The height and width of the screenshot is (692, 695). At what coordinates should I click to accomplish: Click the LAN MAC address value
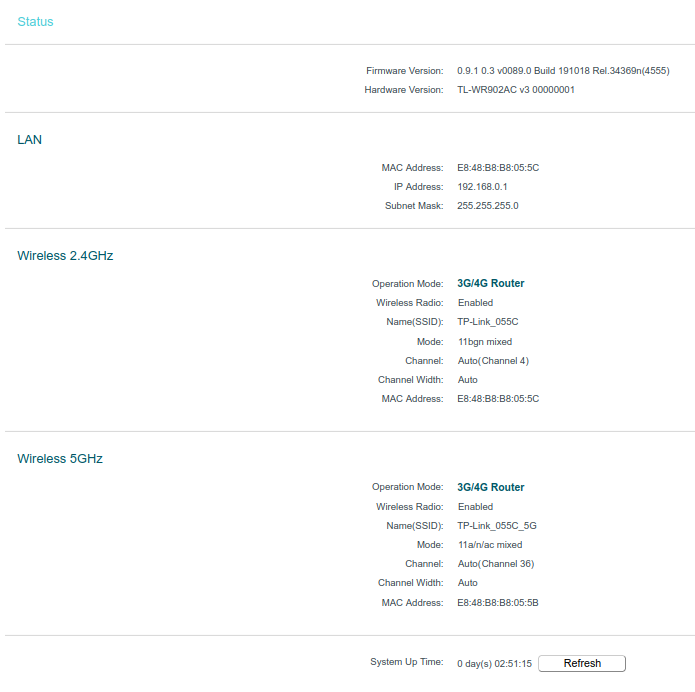point(498,168)
